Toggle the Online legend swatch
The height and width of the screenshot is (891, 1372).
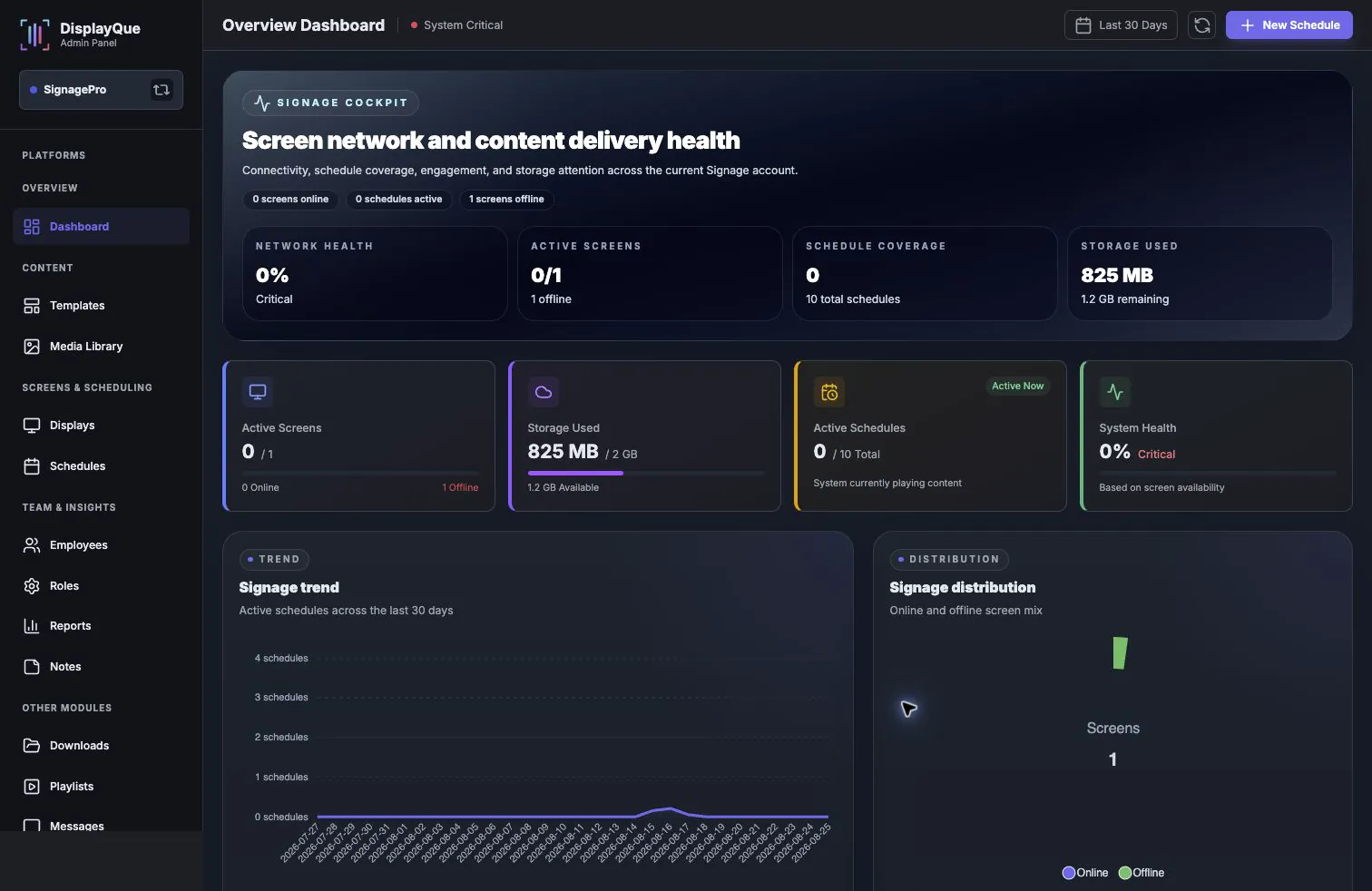[x=1069, y=873]
